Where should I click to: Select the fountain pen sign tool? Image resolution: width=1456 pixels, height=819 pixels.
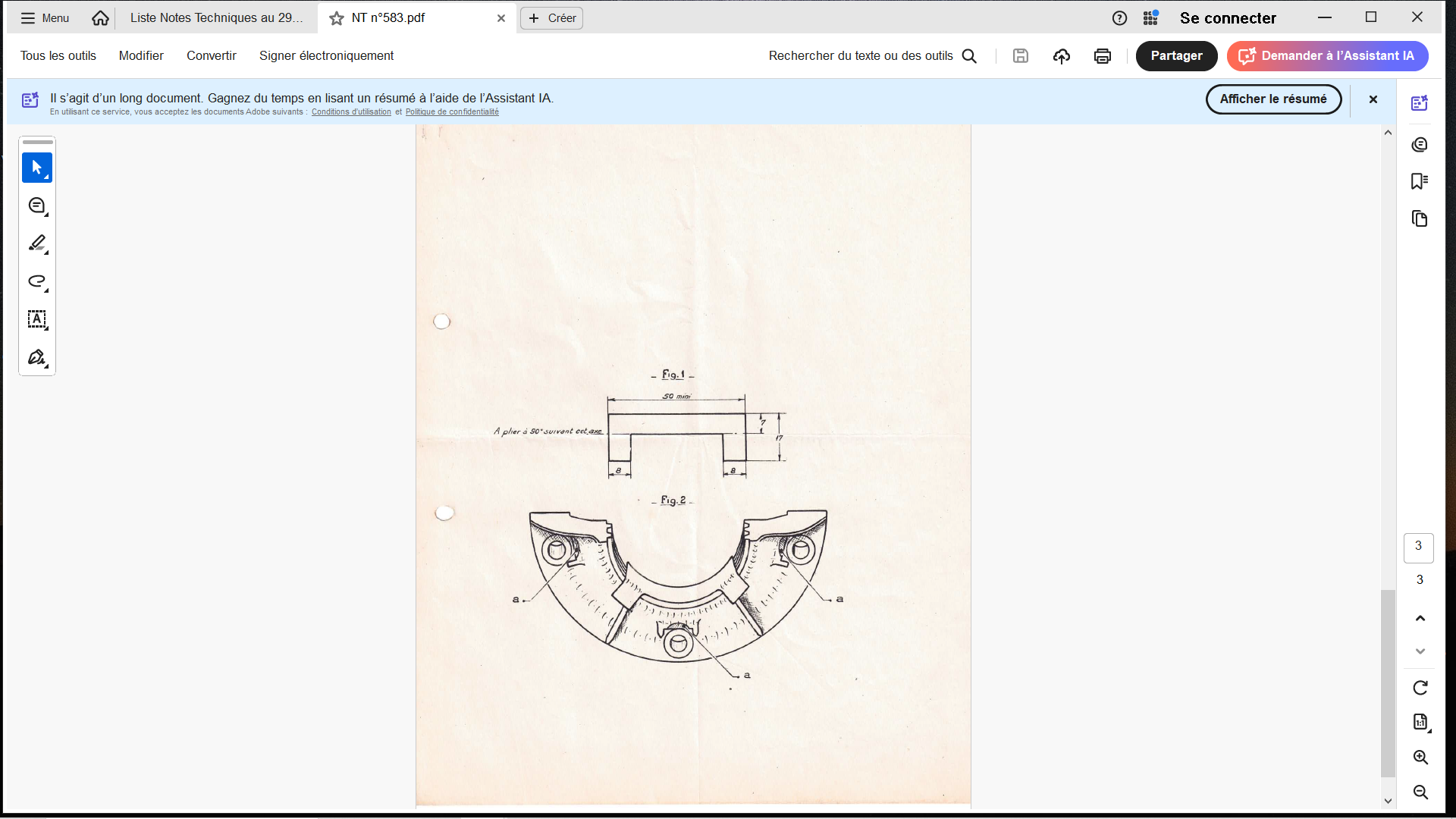pos(36,357)
